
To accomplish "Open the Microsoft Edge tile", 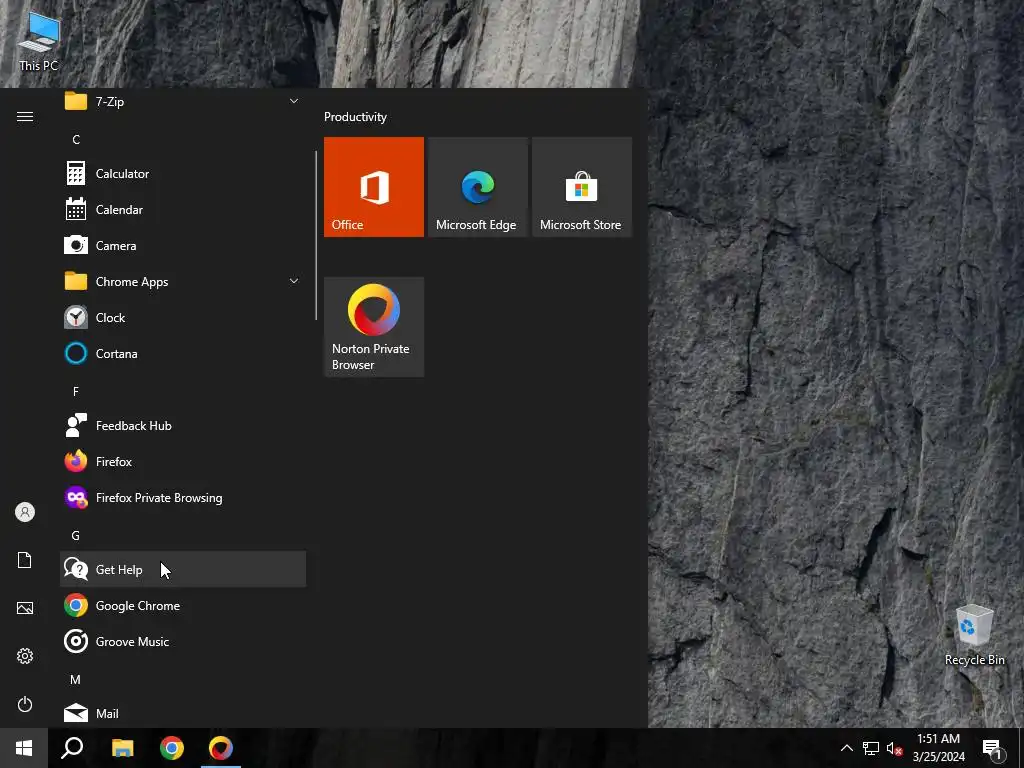I will pyautogui.click(x=477, y=187).
